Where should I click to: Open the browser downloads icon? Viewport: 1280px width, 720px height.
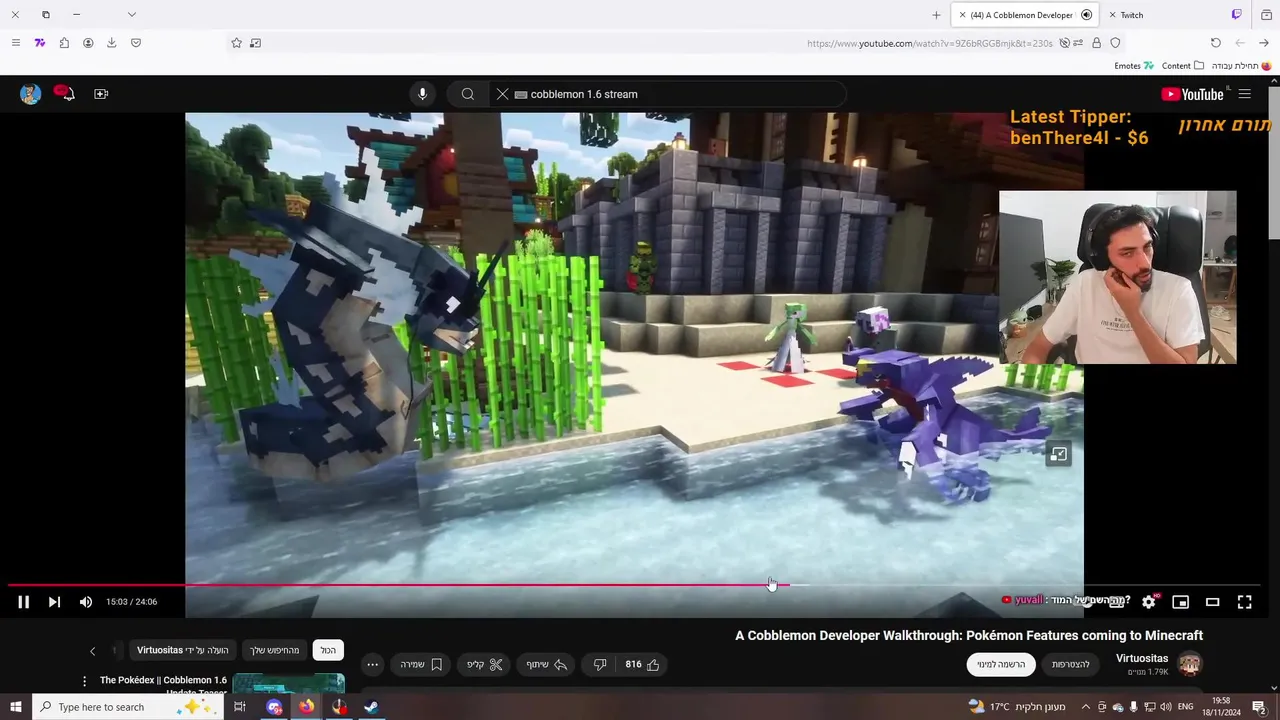point(111,43)
